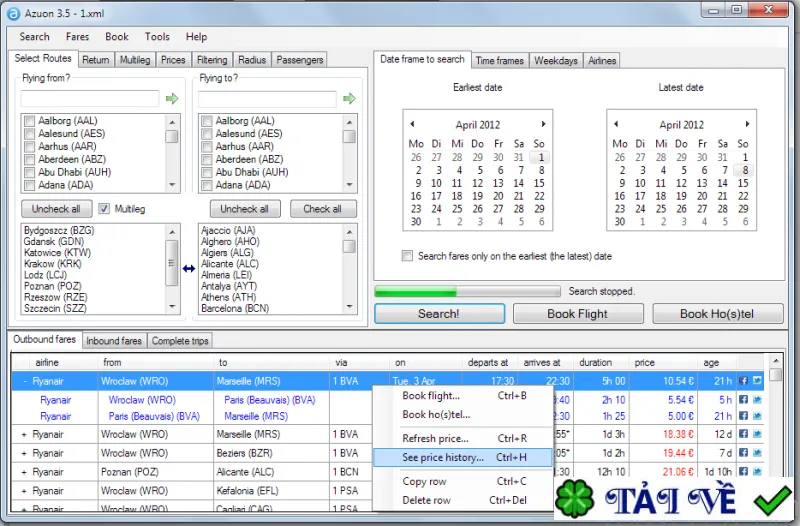The image size is (800, 526).
Task: Check Aalborg (AAL) in Flying from list
Action: pos(30,121)
